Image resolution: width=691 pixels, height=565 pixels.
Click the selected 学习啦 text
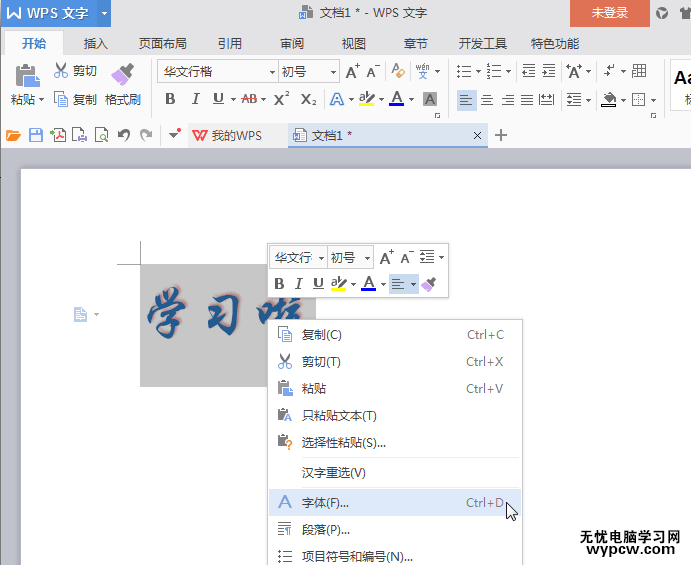pyautogui.click(x=225, y=314)
